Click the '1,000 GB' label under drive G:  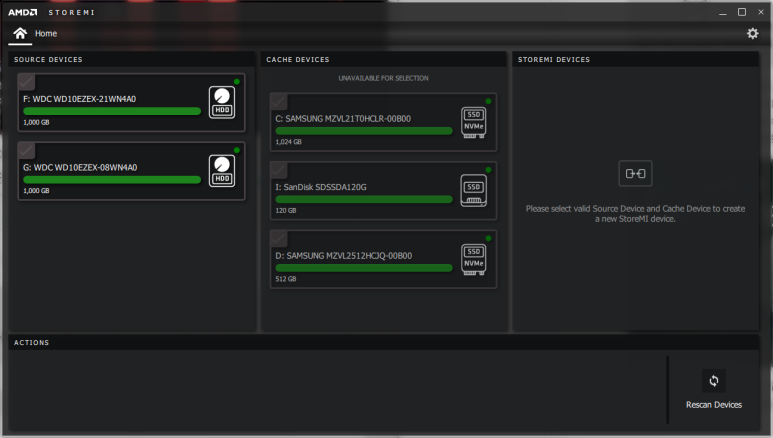[x=36, y=191]
